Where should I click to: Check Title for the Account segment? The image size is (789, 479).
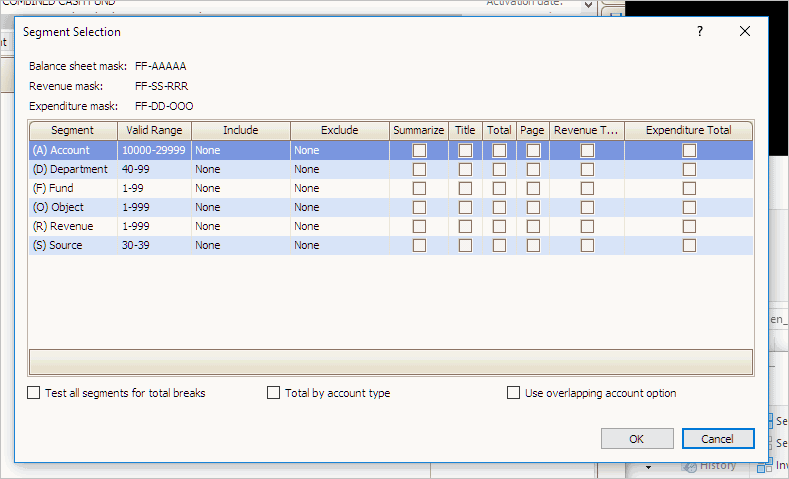(465, 150)
